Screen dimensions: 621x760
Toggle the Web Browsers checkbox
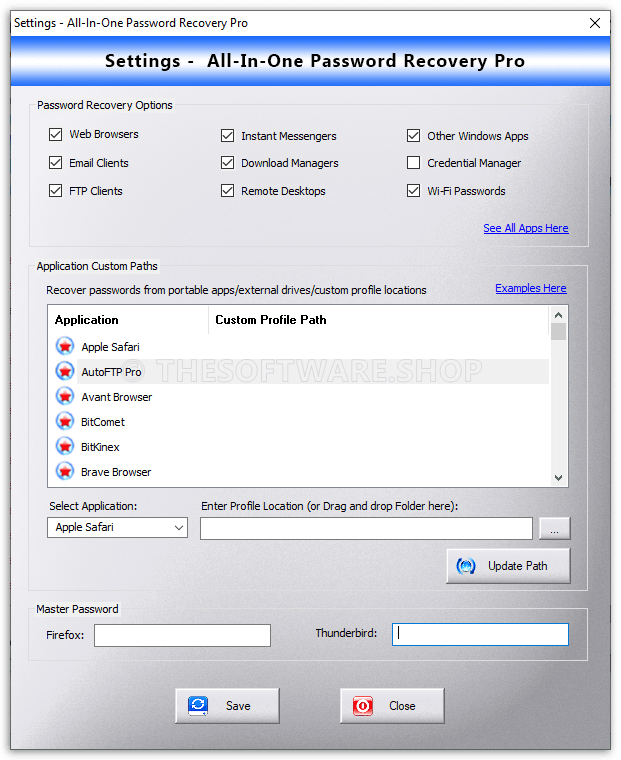click(55, 134)
